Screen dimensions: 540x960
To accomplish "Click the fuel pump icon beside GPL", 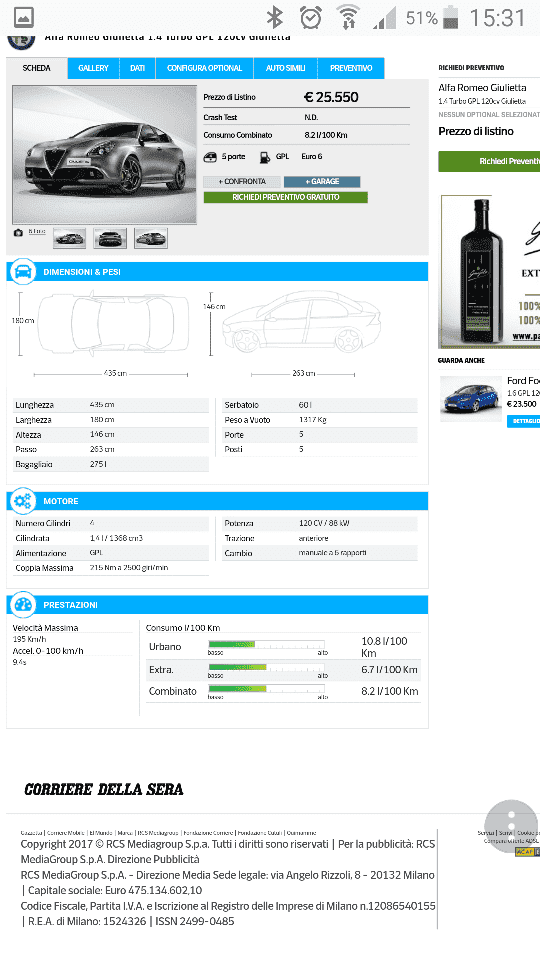I will pos(264,157).
